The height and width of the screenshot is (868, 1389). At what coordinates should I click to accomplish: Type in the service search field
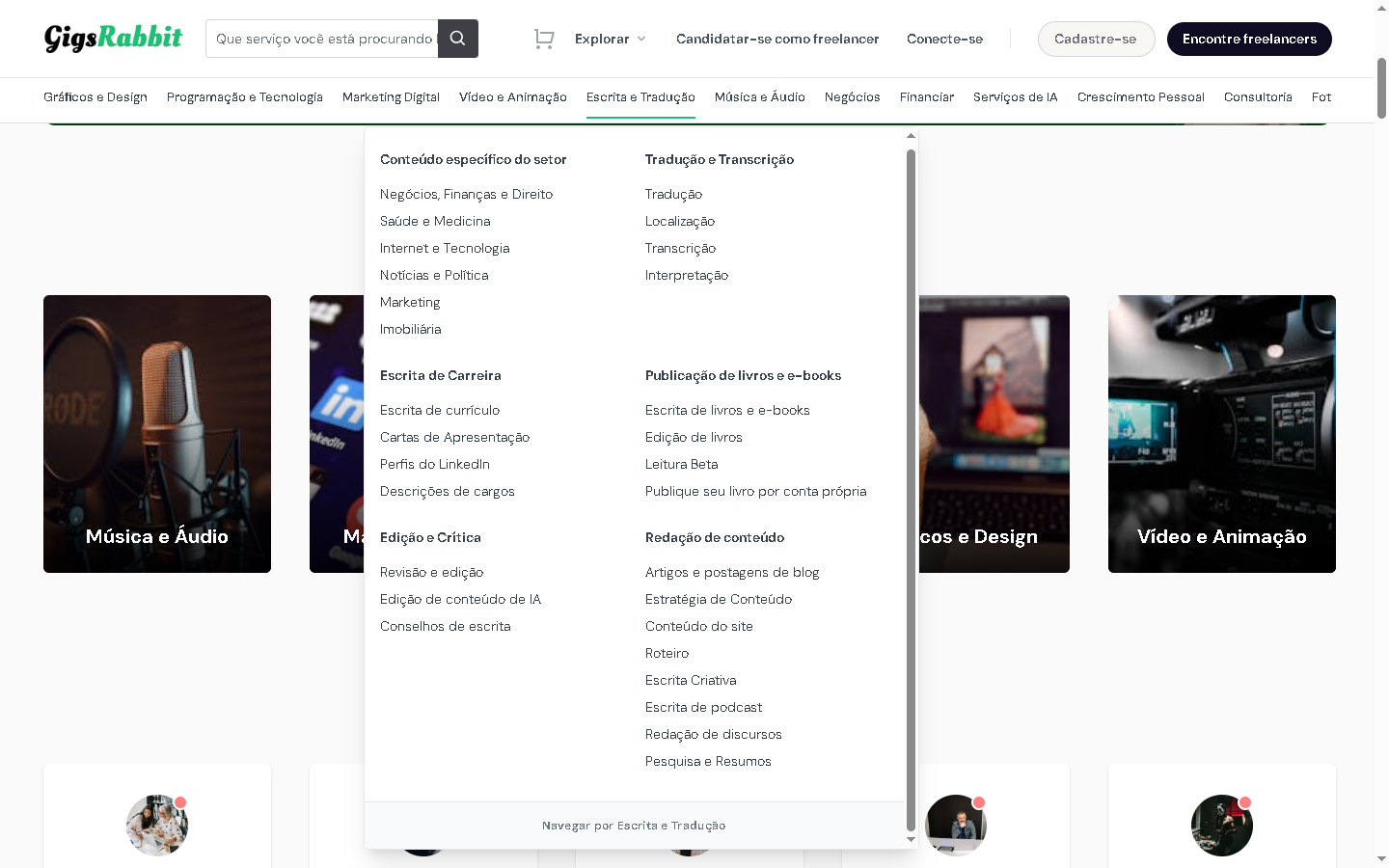tap(322, 39)
